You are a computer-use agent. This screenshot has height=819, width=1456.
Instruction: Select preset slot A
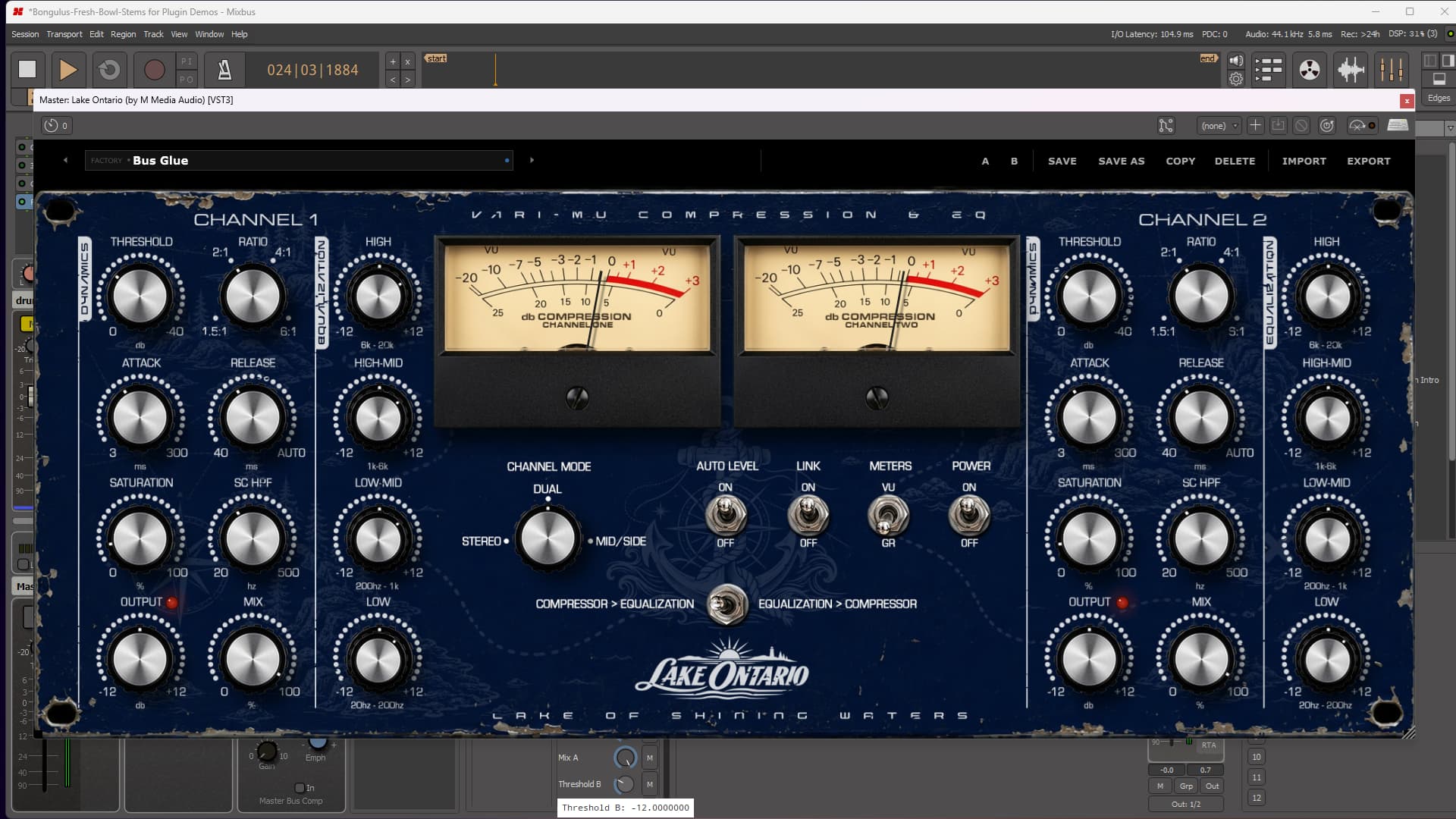coord(985,161)
